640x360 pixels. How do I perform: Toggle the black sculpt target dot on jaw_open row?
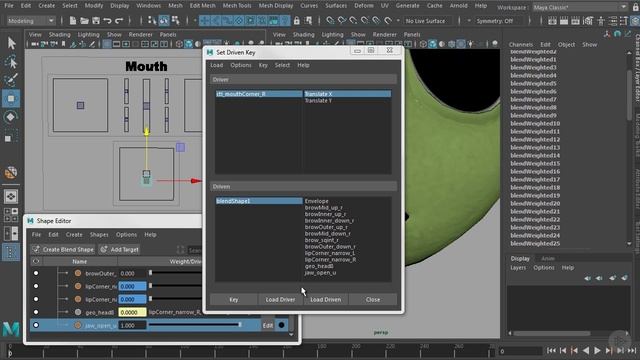(x=281, y=325)
